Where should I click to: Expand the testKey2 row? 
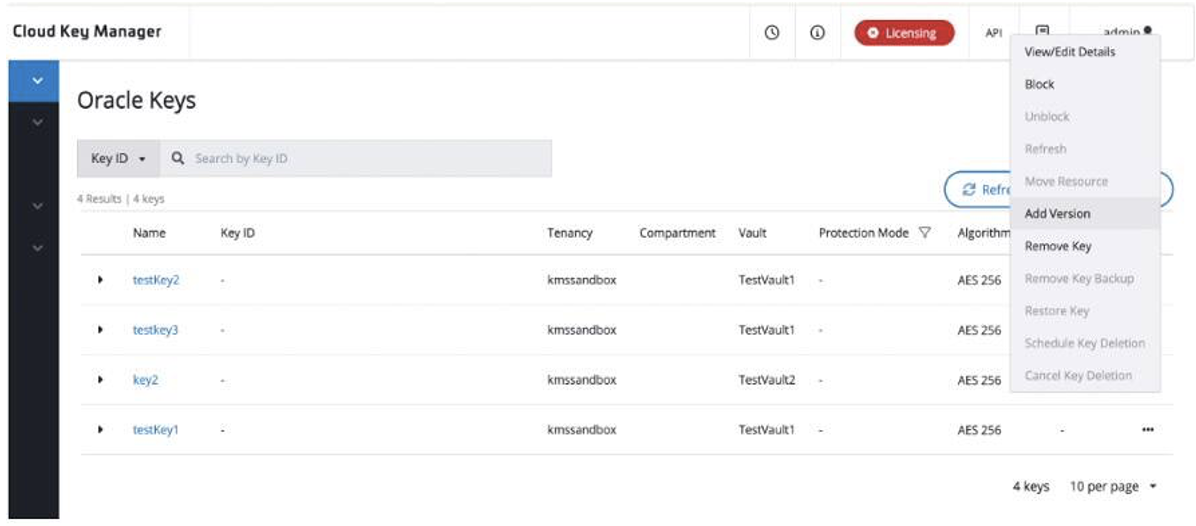pyautogui.click(x=101, y=280)
